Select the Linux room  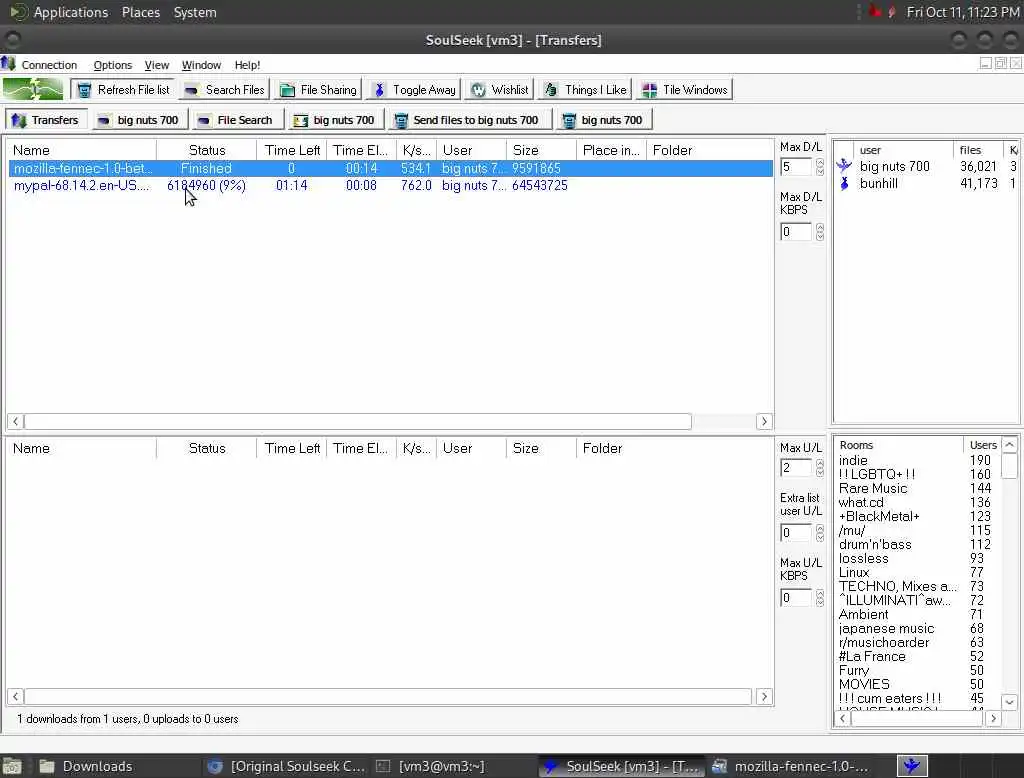(854, 572)
